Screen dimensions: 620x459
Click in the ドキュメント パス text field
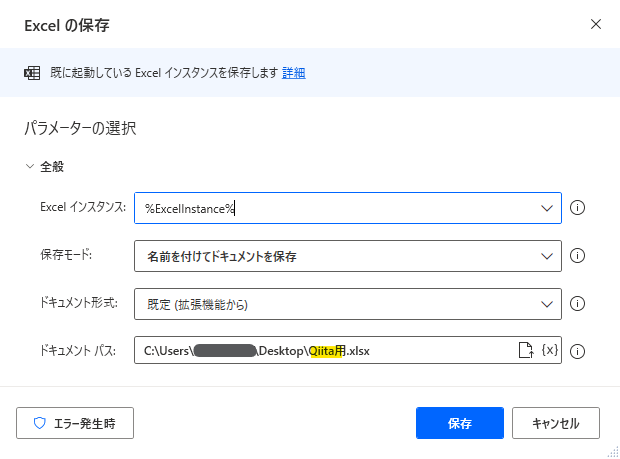click(x=324, y=351)
